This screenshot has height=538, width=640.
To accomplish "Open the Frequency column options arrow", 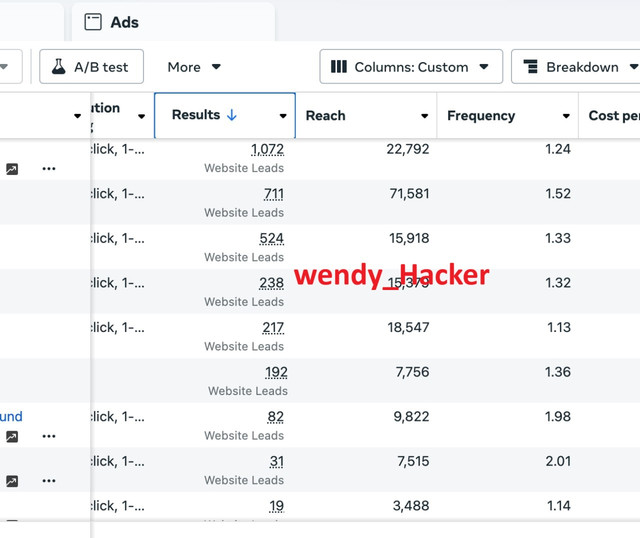I will 566,116.
